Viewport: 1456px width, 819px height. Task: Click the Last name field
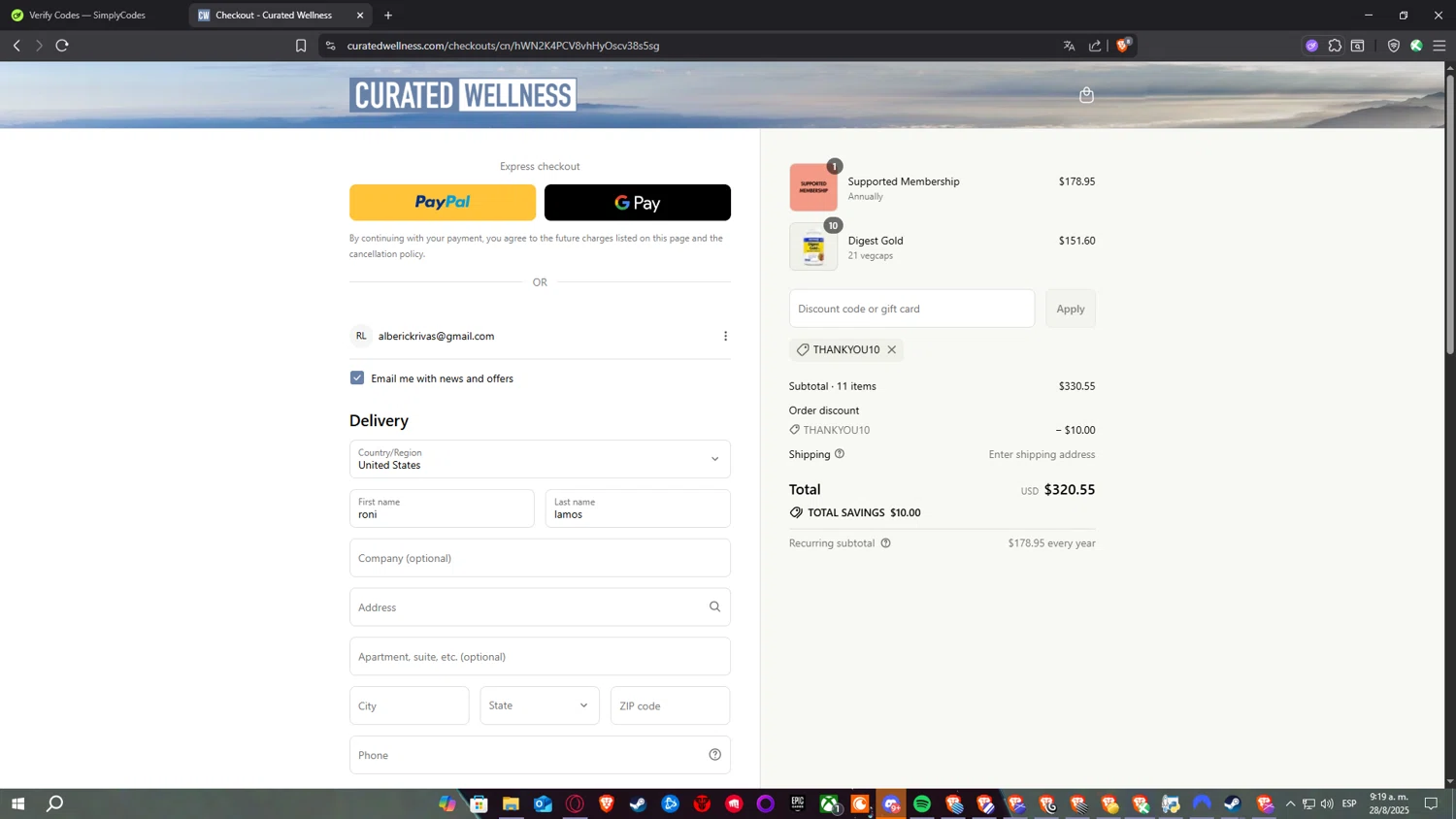[638, 508]
